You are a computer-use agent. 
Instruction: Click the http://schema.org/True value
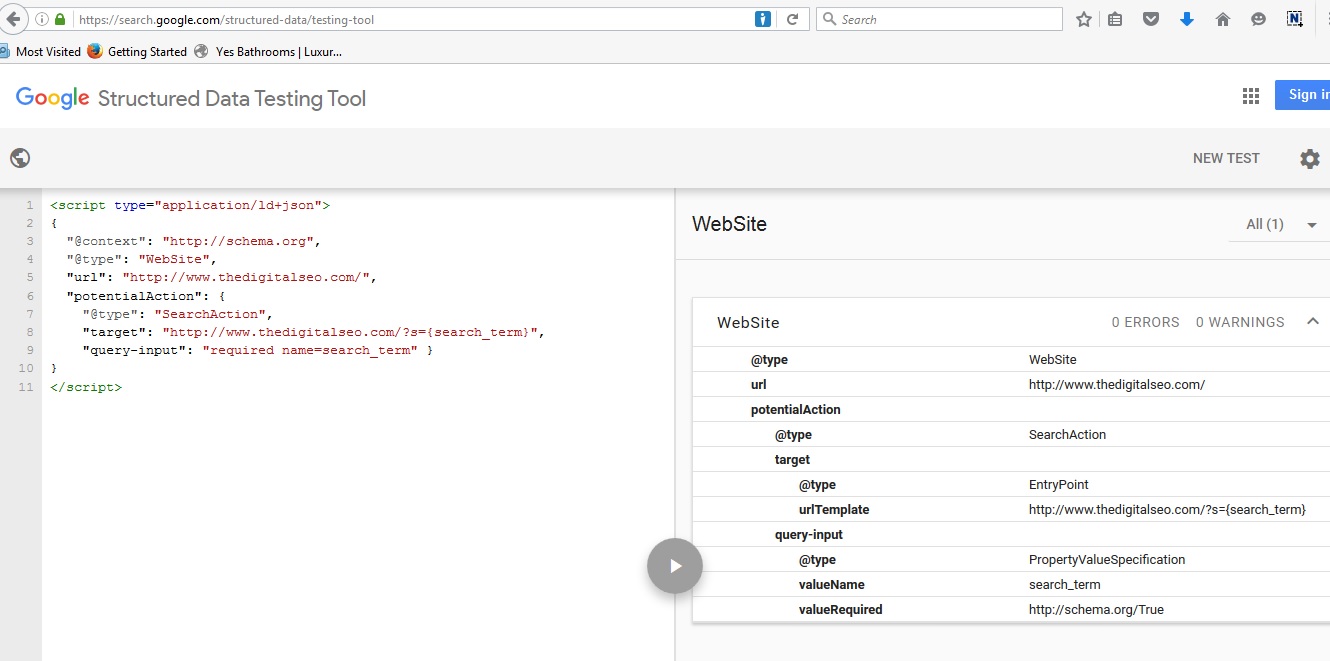pyautogui.click(x=1096, y=609)
